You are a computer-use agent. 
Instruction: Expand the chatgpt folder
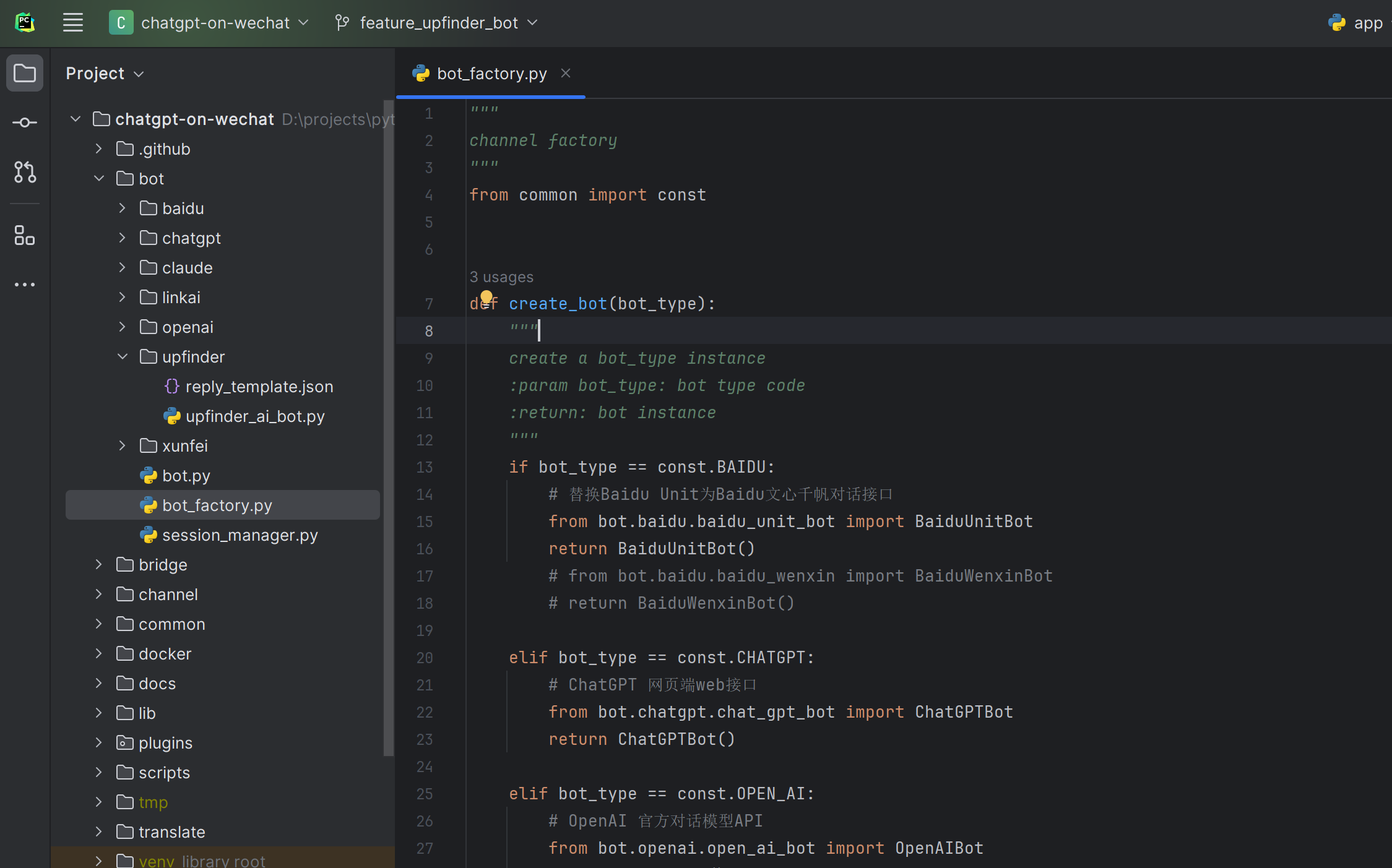[x=123, y=238]
